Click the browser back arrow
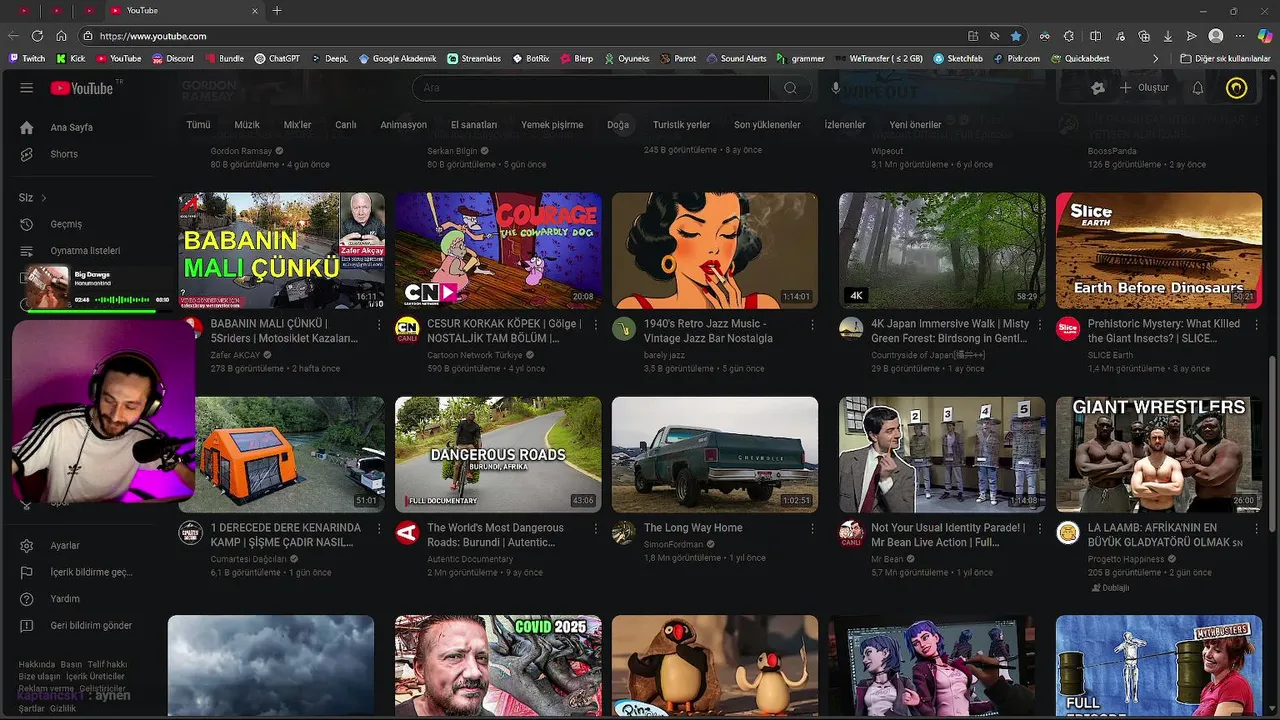Viewport: 1280px width, 720px height. (13, 36)
